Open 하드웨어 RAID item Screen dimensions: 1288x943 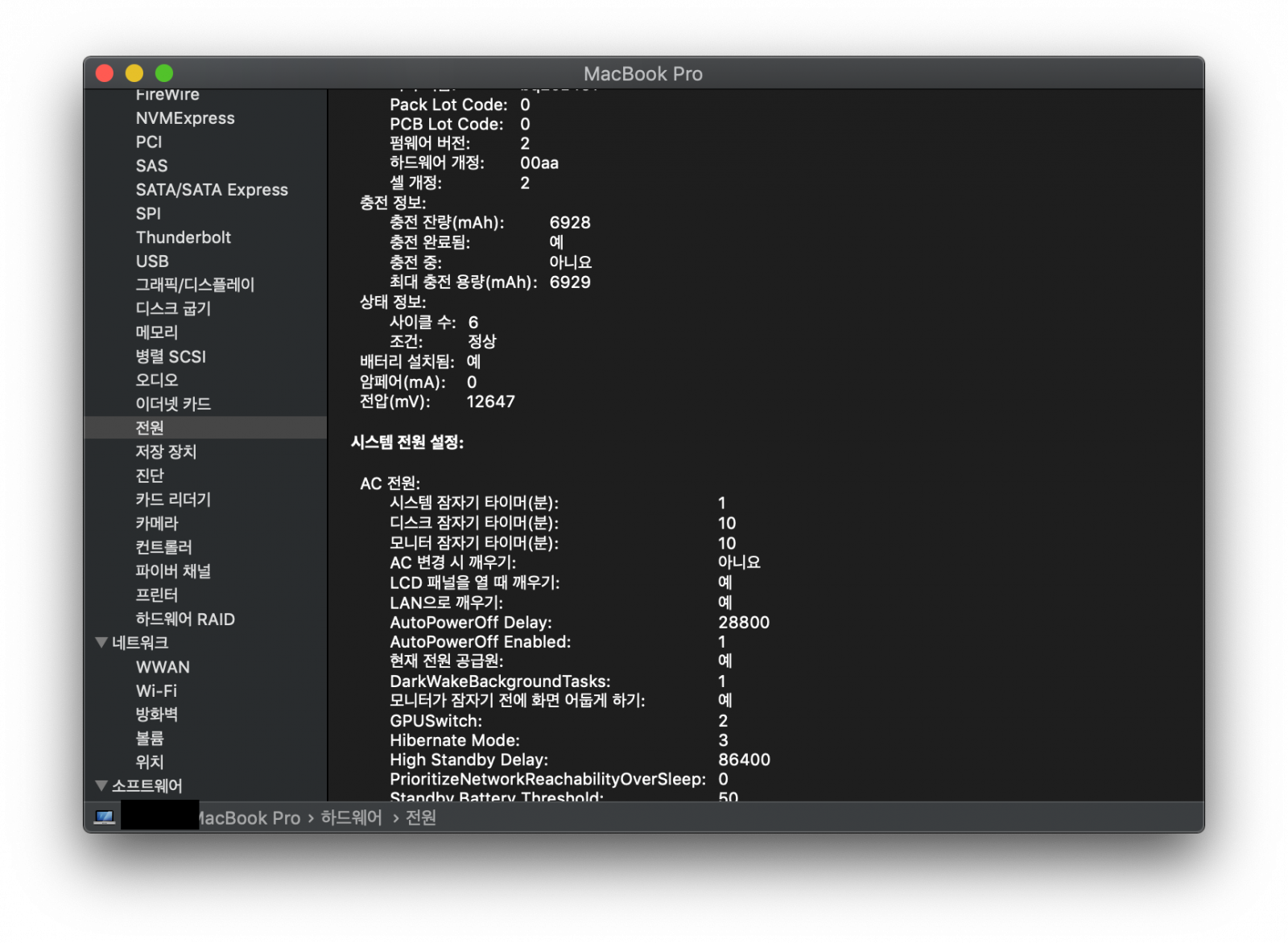pyautogui.click(x=185, y=620)
